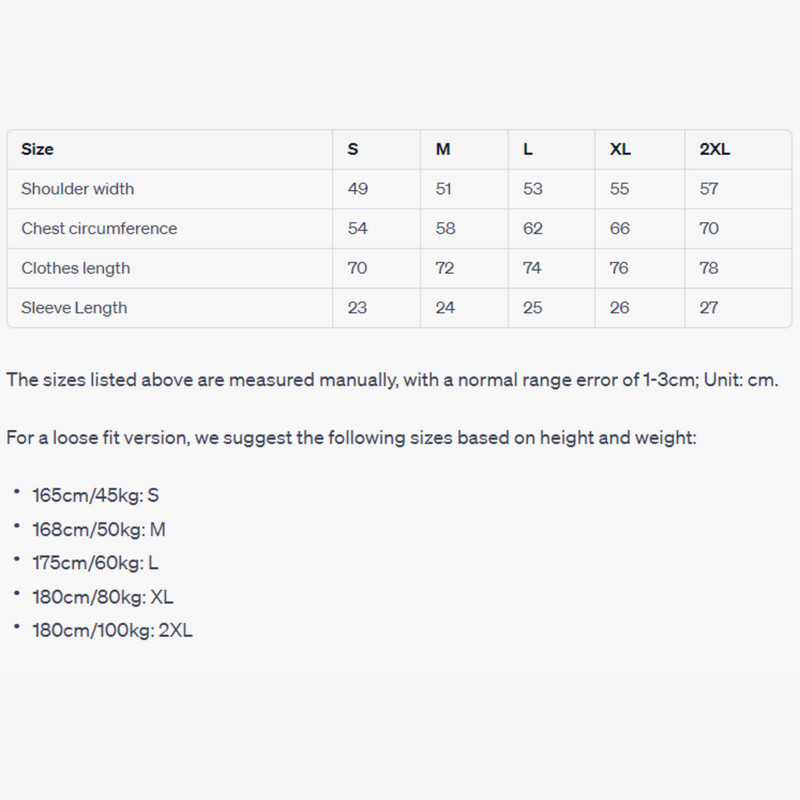
Task: Click the Size column header cell
Action: (x=38, y=149)
